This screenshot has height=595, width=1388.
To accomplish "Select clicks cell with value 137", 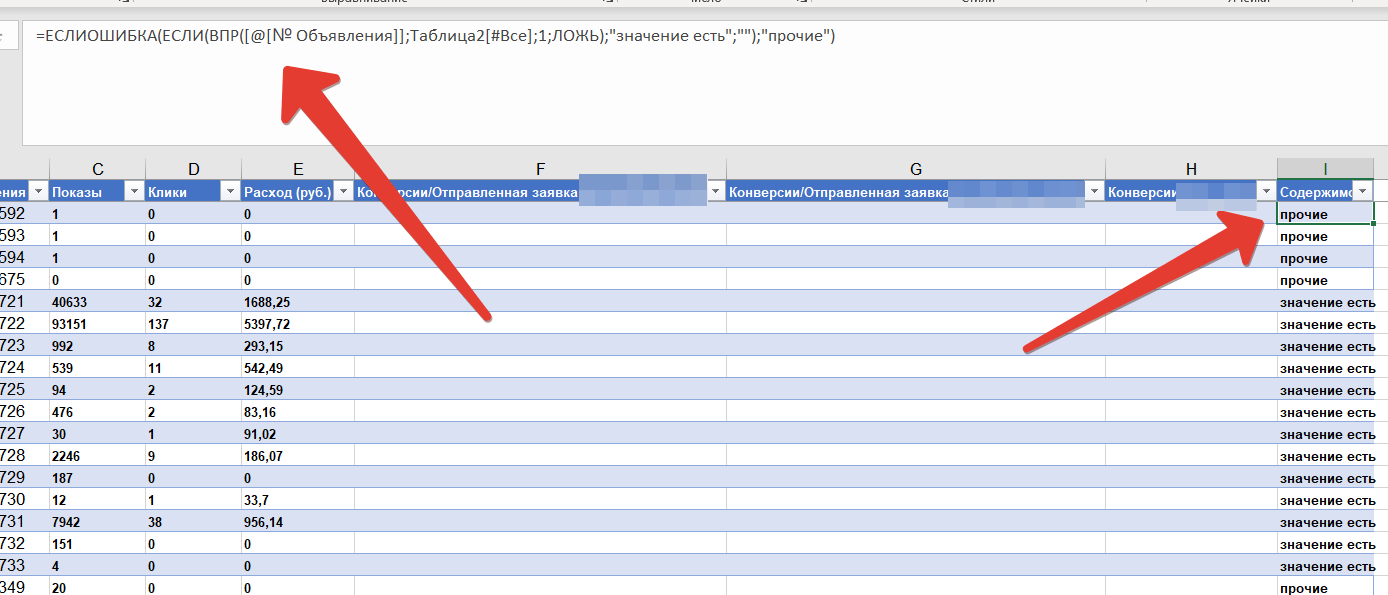I will click(193, 324).
